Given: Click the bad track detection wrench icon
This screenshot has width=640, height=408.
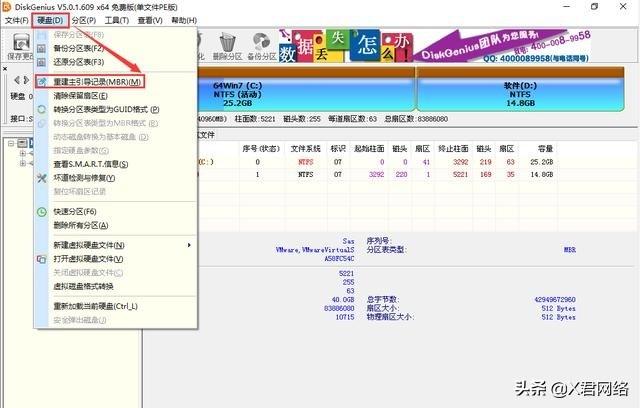Looking at the screenshot, I should (42, 178).
